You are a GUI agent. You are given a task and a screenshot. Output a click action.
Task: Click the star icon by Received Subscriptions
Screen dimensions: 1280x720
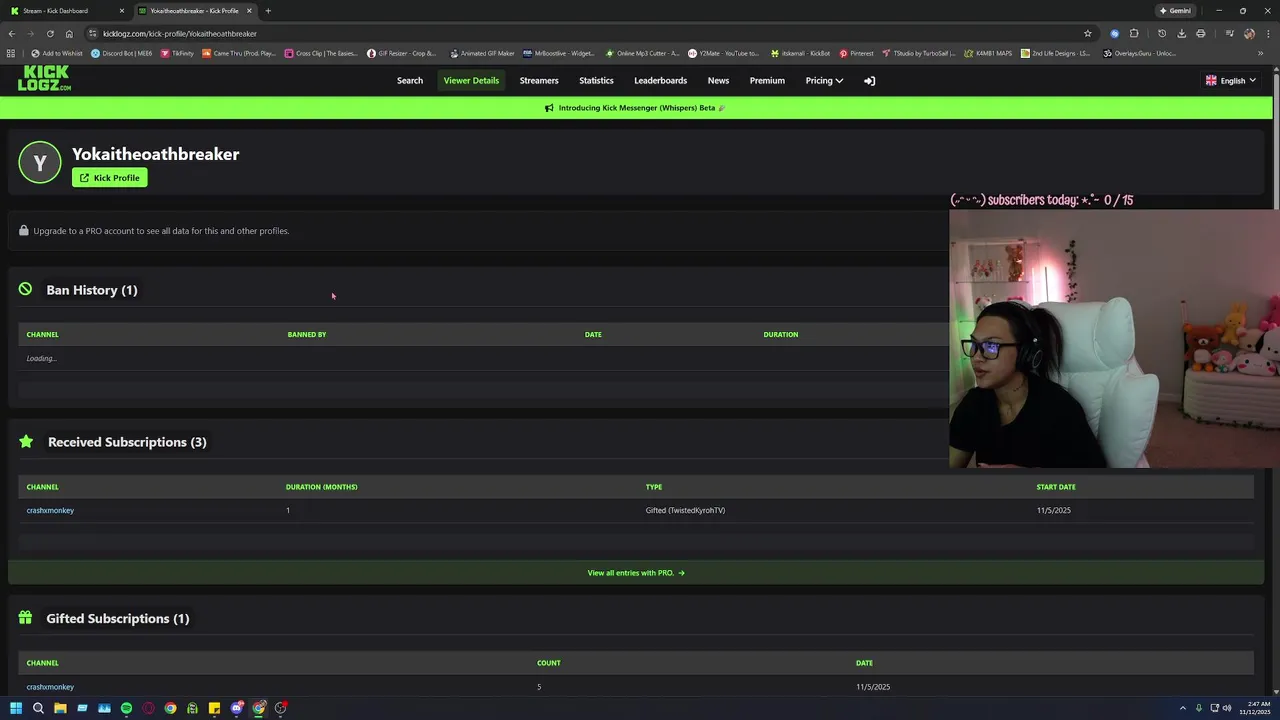pos(26,441)
